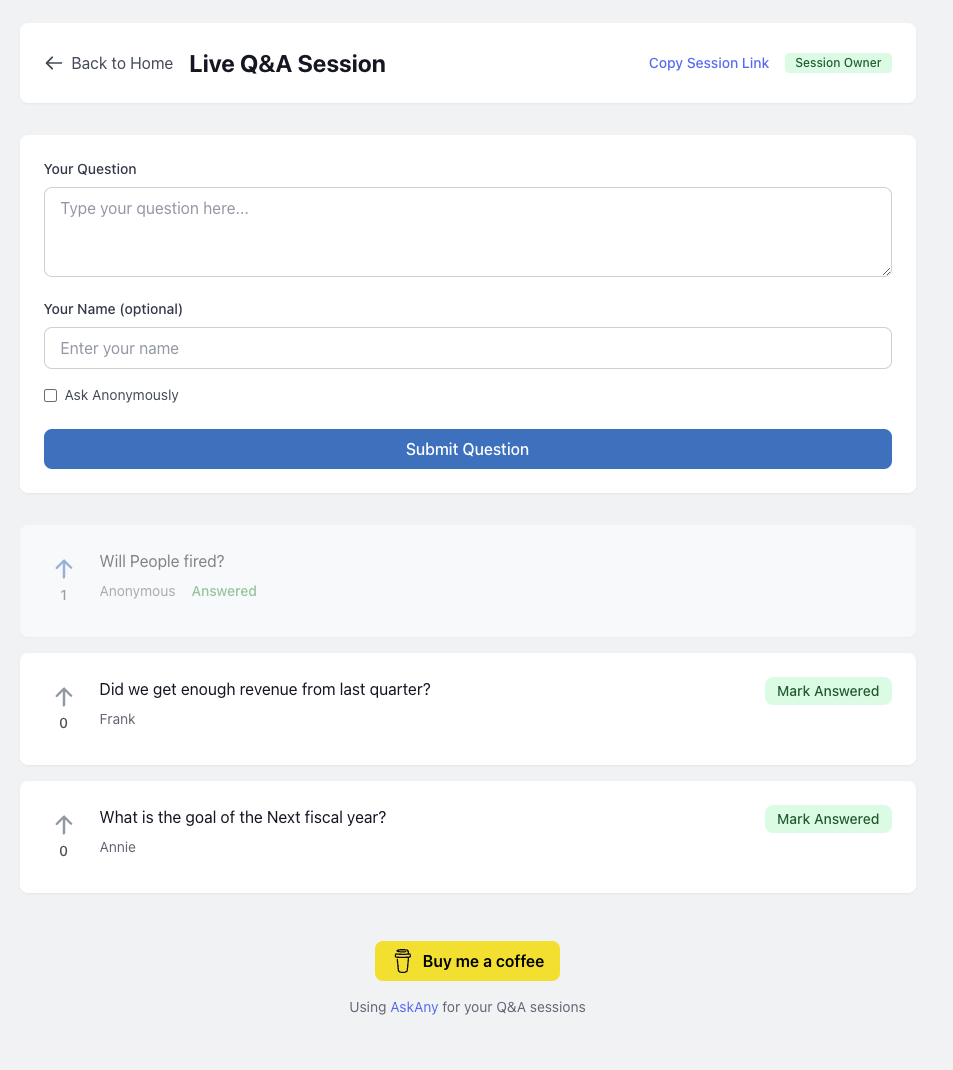Submit the question with Submit Question
This screenshot has height=1070, width=953.
point(467,449)
